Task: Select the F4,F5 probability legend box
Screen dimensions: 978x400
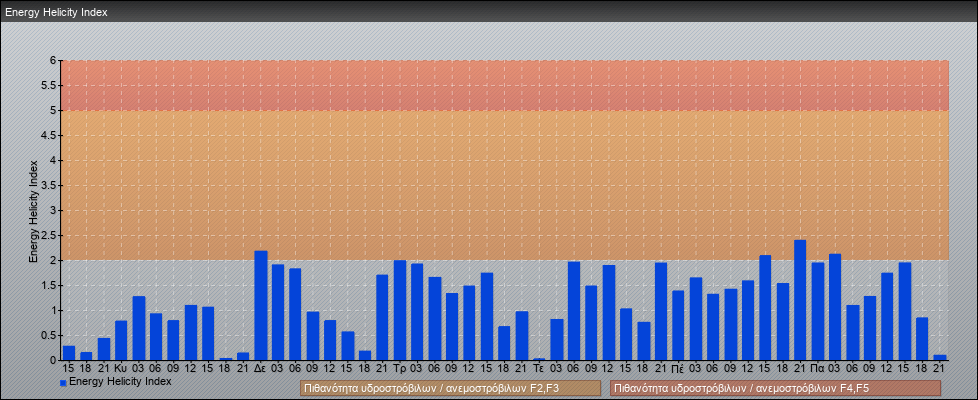Action: 775,388
